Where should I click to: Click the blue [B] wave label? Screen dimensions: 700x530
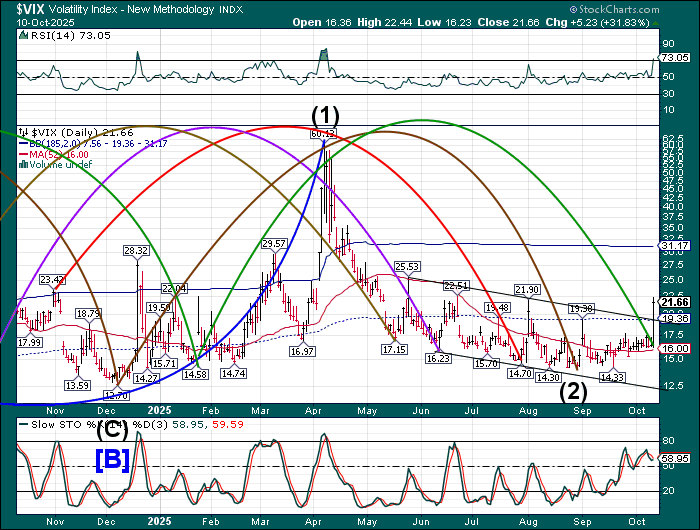coord(111,461)
